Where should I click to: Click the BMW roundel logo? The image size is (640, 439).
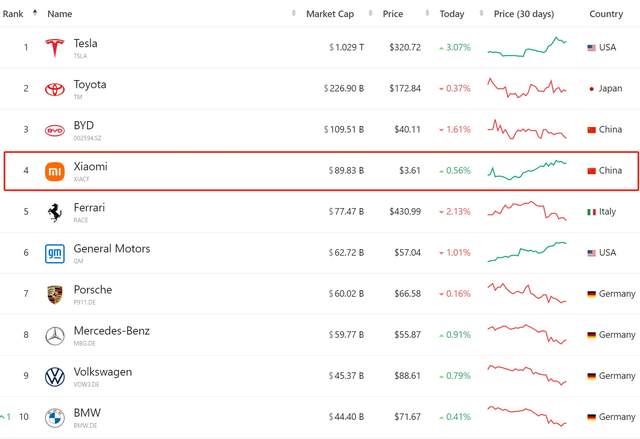[x=55, y=418]
